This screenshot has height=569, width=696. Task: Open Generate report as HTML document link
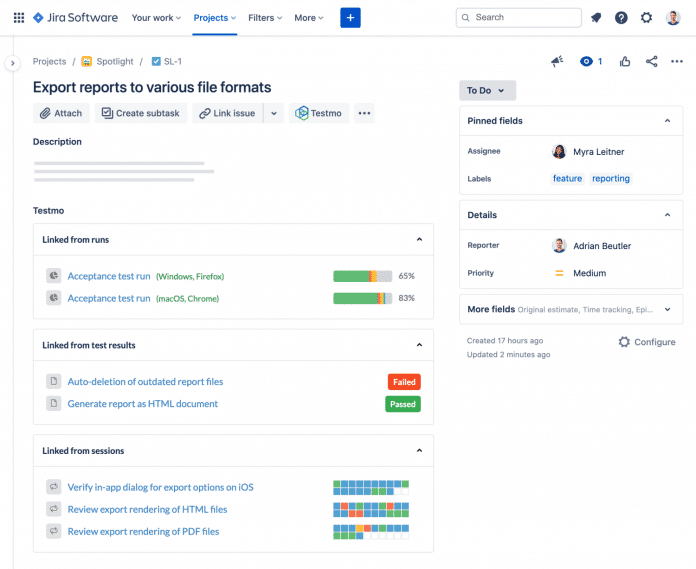(x=142, y=404)
